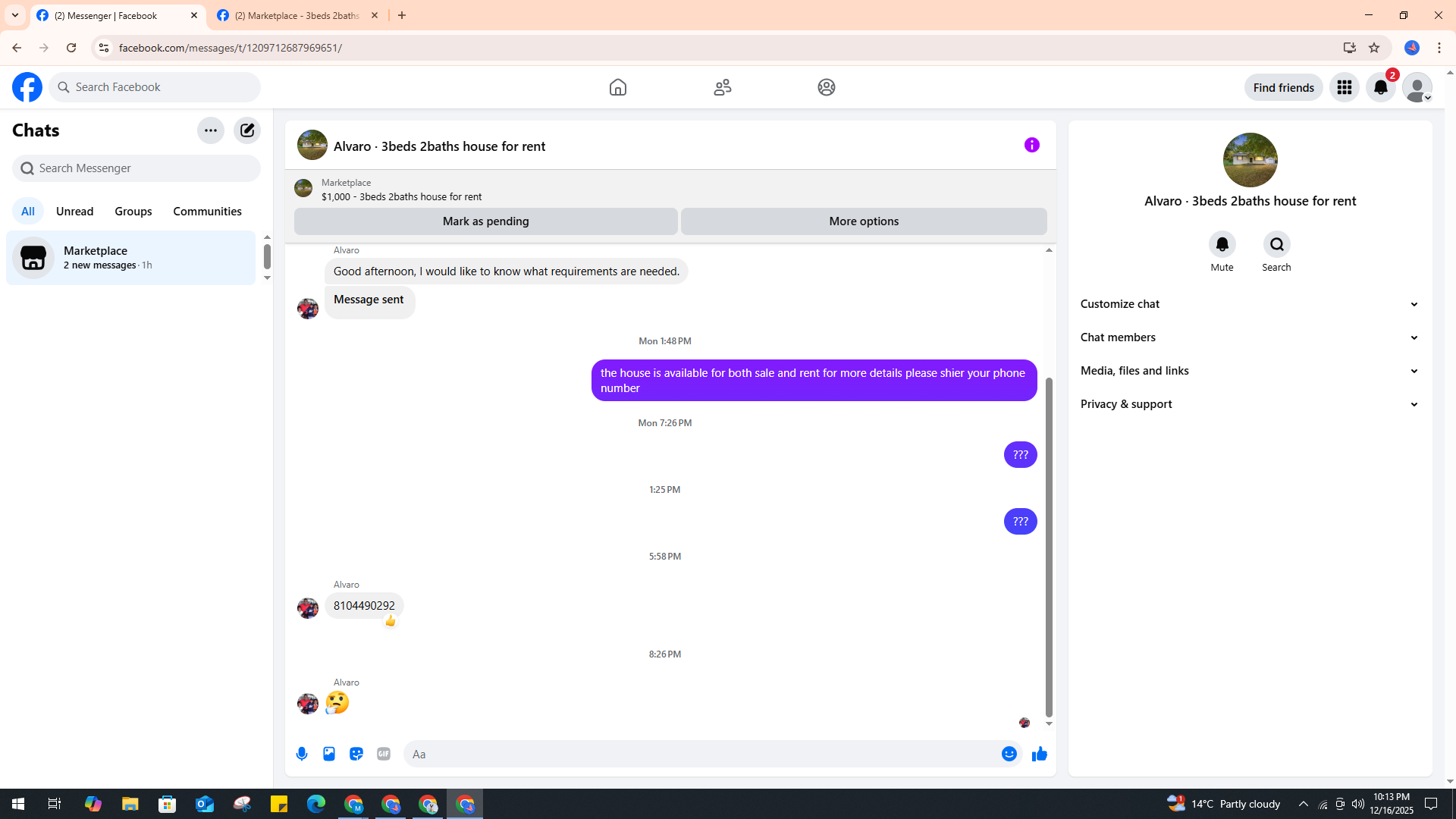Choose a GIF icon
This screenshot has height=819, width=1456.
point(384,754)
